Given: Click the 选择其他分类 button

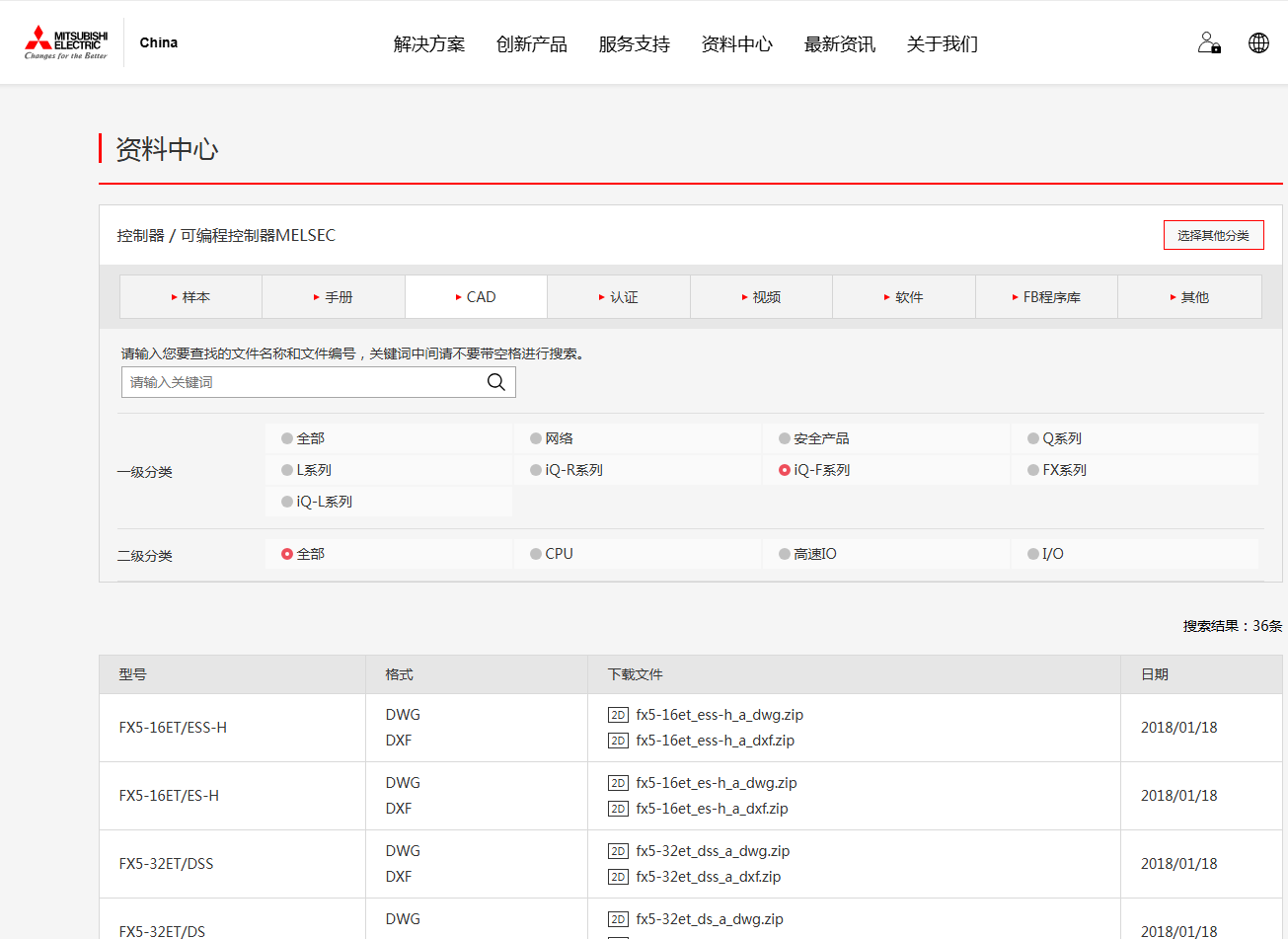Looking at the screenshot, I should (1213, 236).
